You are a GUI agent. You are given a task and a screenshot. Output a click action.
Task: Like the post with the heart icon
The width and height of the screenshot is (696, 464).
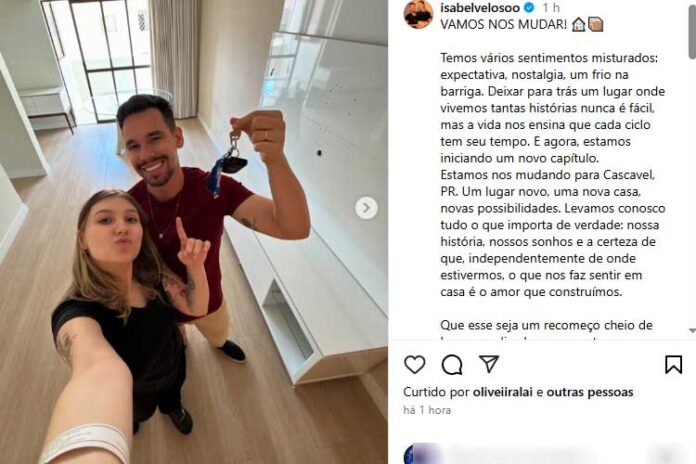tap(415, 365)
